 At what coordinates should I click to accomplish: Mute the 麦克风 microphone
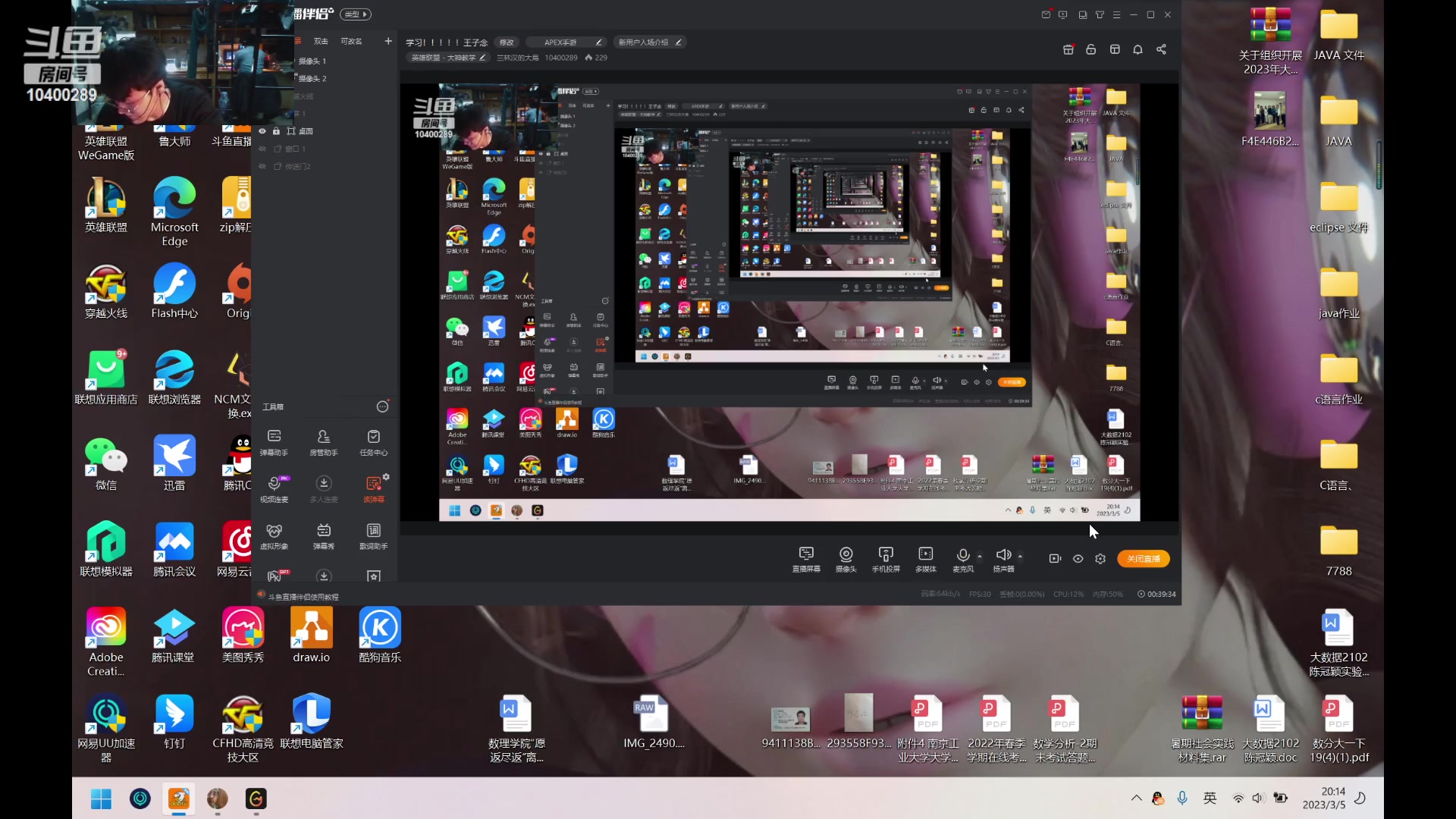pos(963,560)
